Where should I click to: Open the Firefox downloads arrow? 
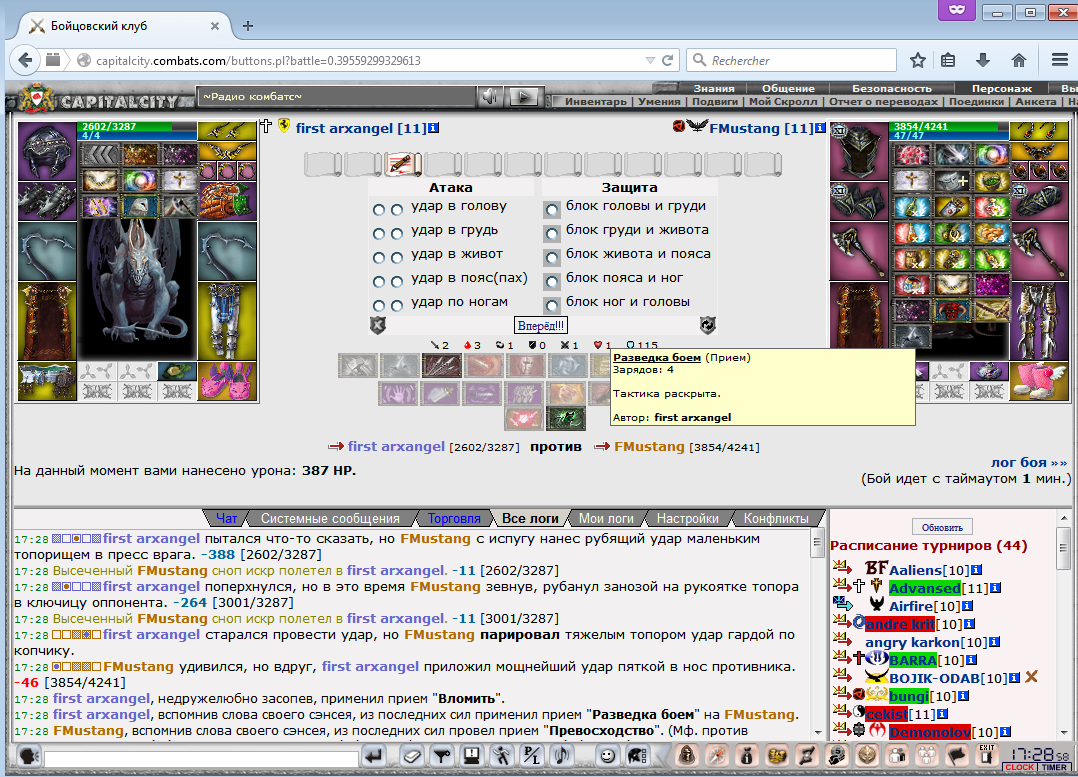tap(983, 61)
